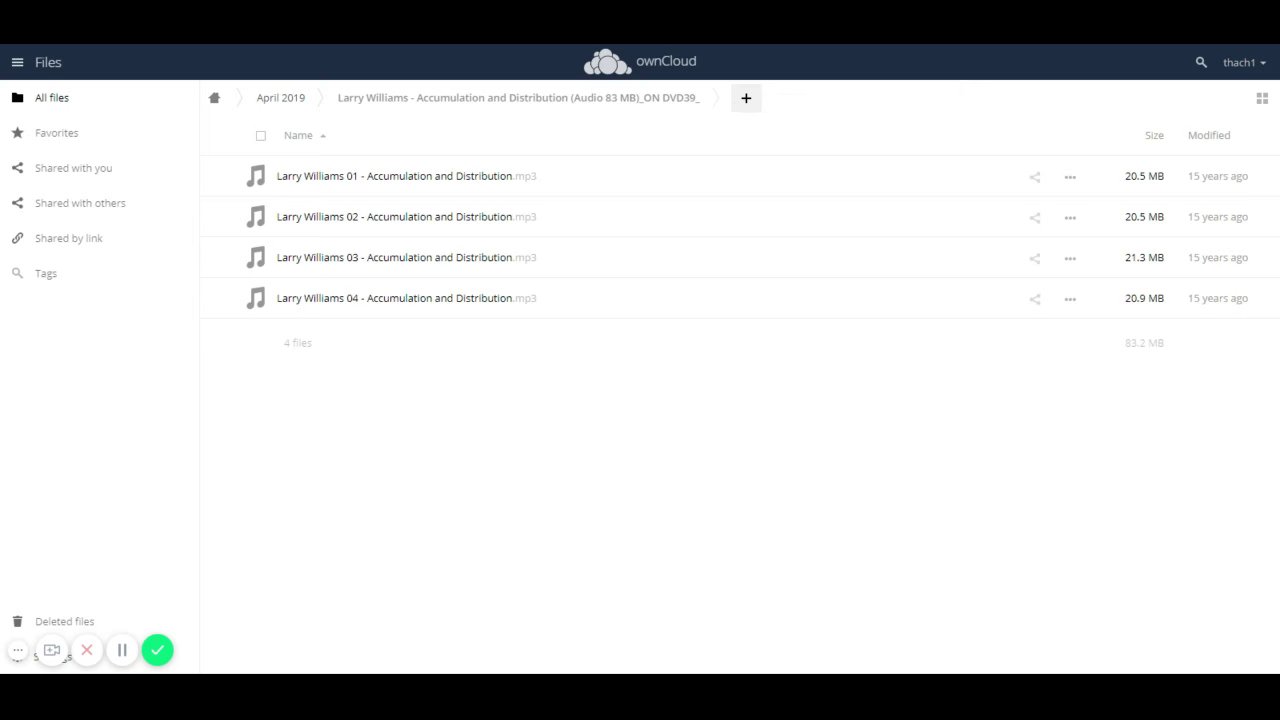Click the 21.3 MB size value
The height and width of the screenshot is (720, 1280).
click(1144, 258)
